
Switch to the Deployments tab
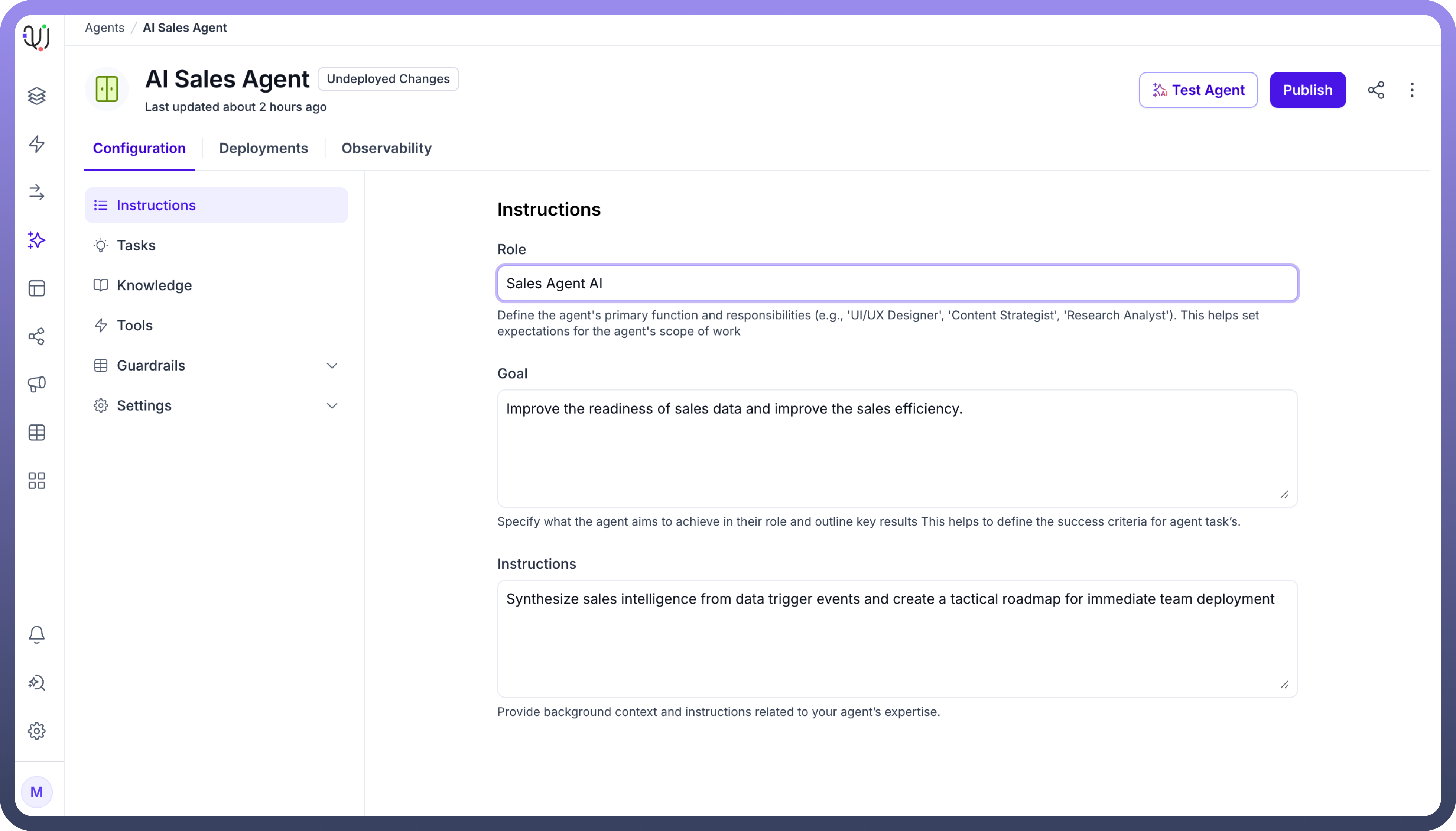[263, 148]
